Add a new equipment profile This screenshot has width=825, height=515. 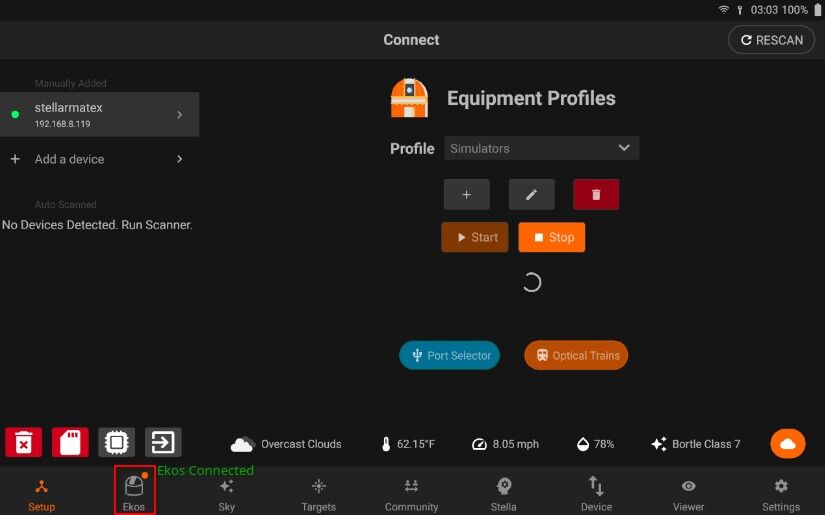pyautogui.click(x=467, y=195)
